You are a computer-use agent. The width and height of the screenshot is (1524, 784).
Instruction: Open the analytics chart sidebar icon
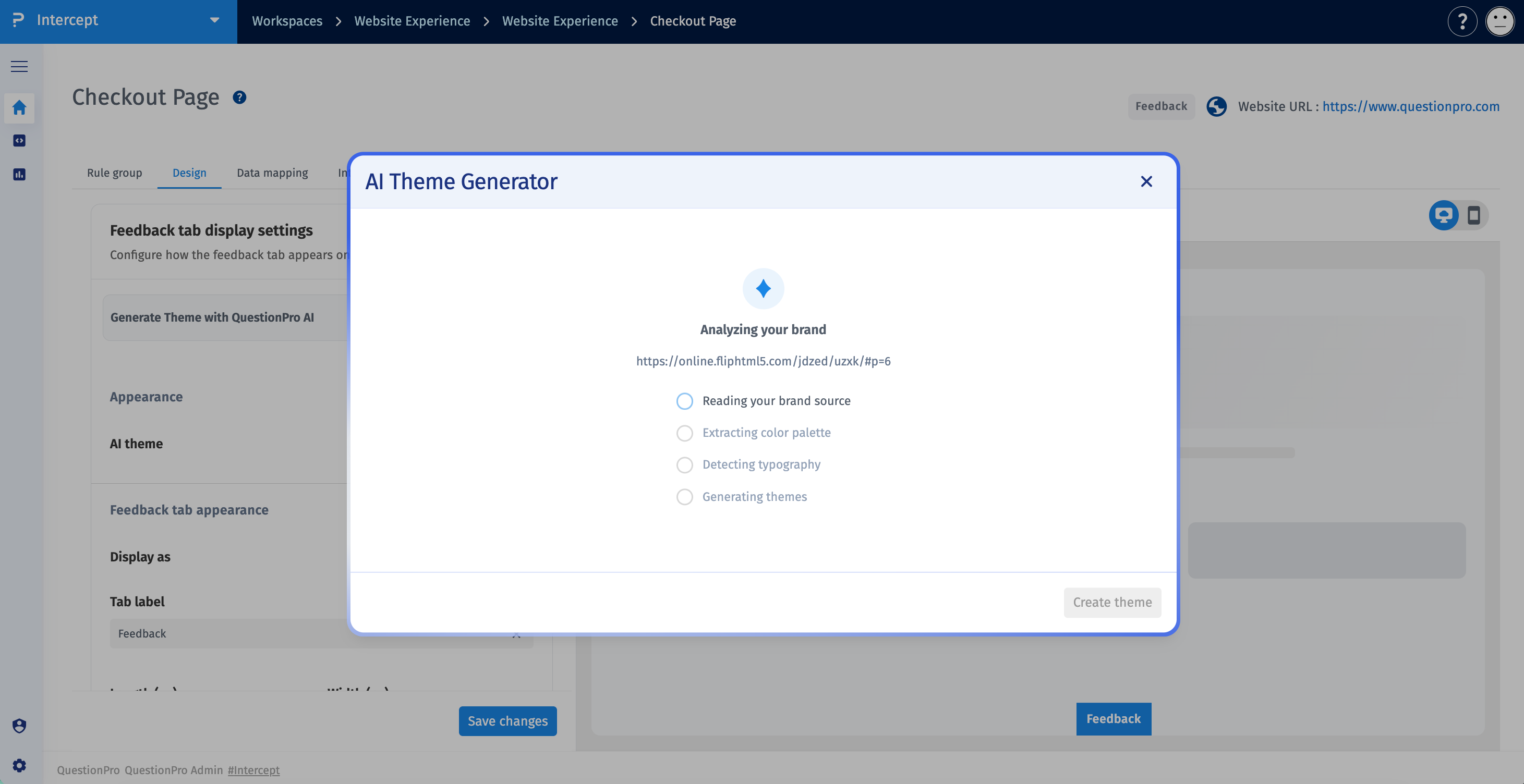19,175
